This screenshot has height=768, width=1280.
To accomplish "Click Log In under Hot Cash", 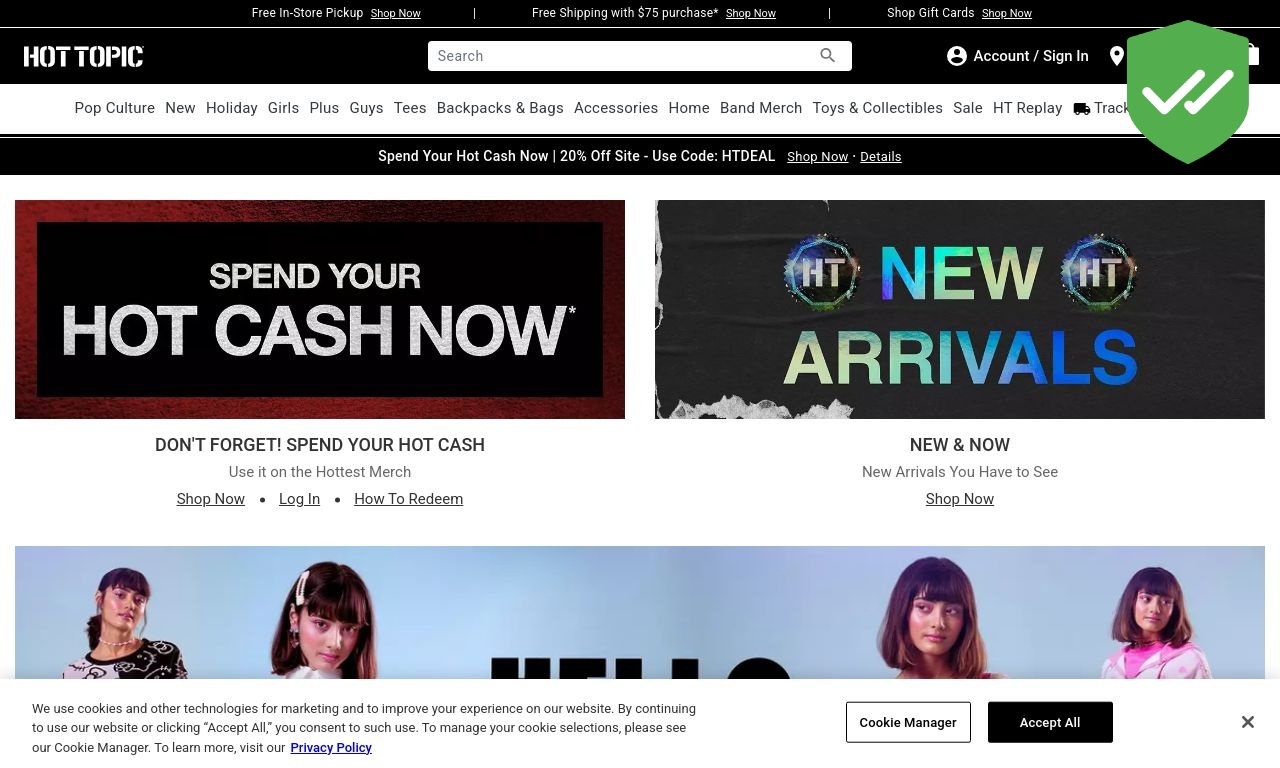I will coord(299,499).
